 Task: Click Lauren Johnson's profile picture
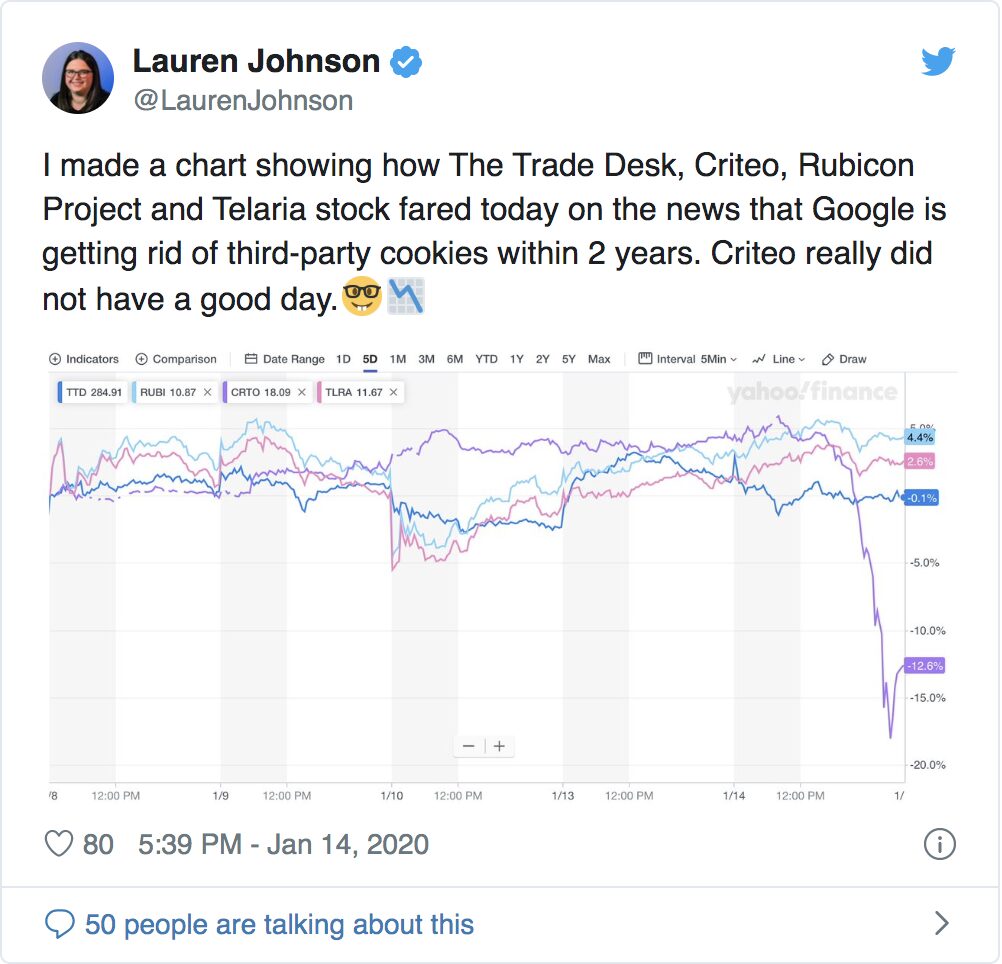coord(78,77)
